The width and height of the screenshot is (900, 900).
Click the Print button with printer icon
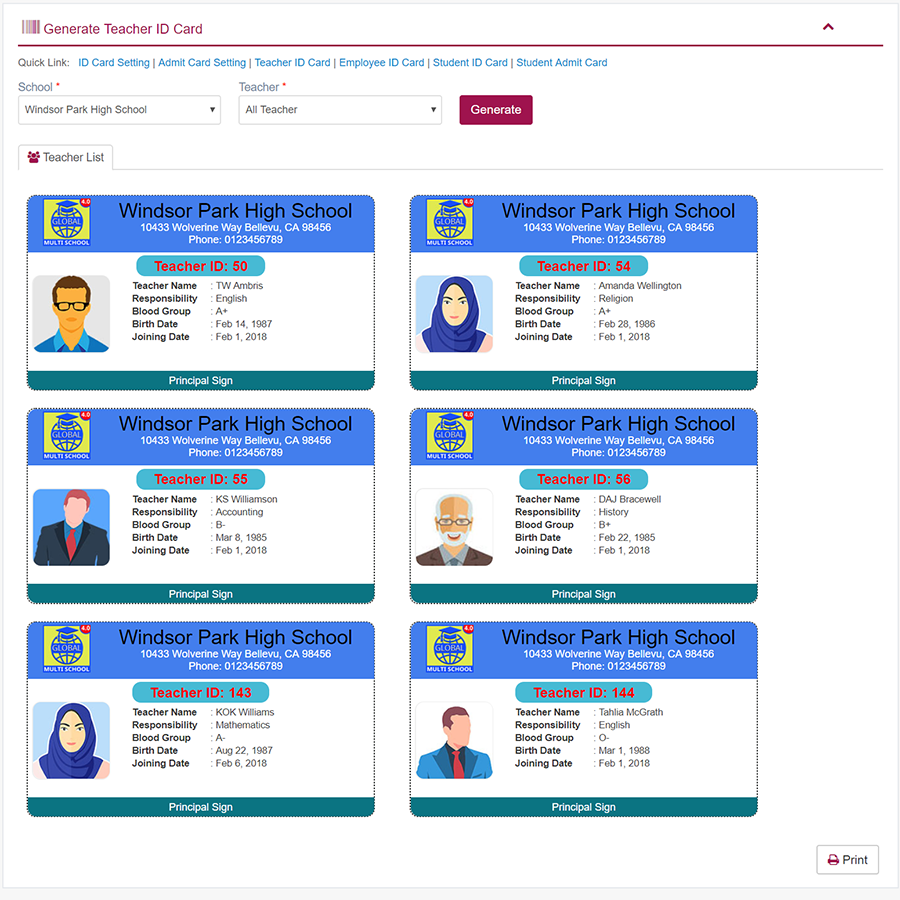click(847, 859)
